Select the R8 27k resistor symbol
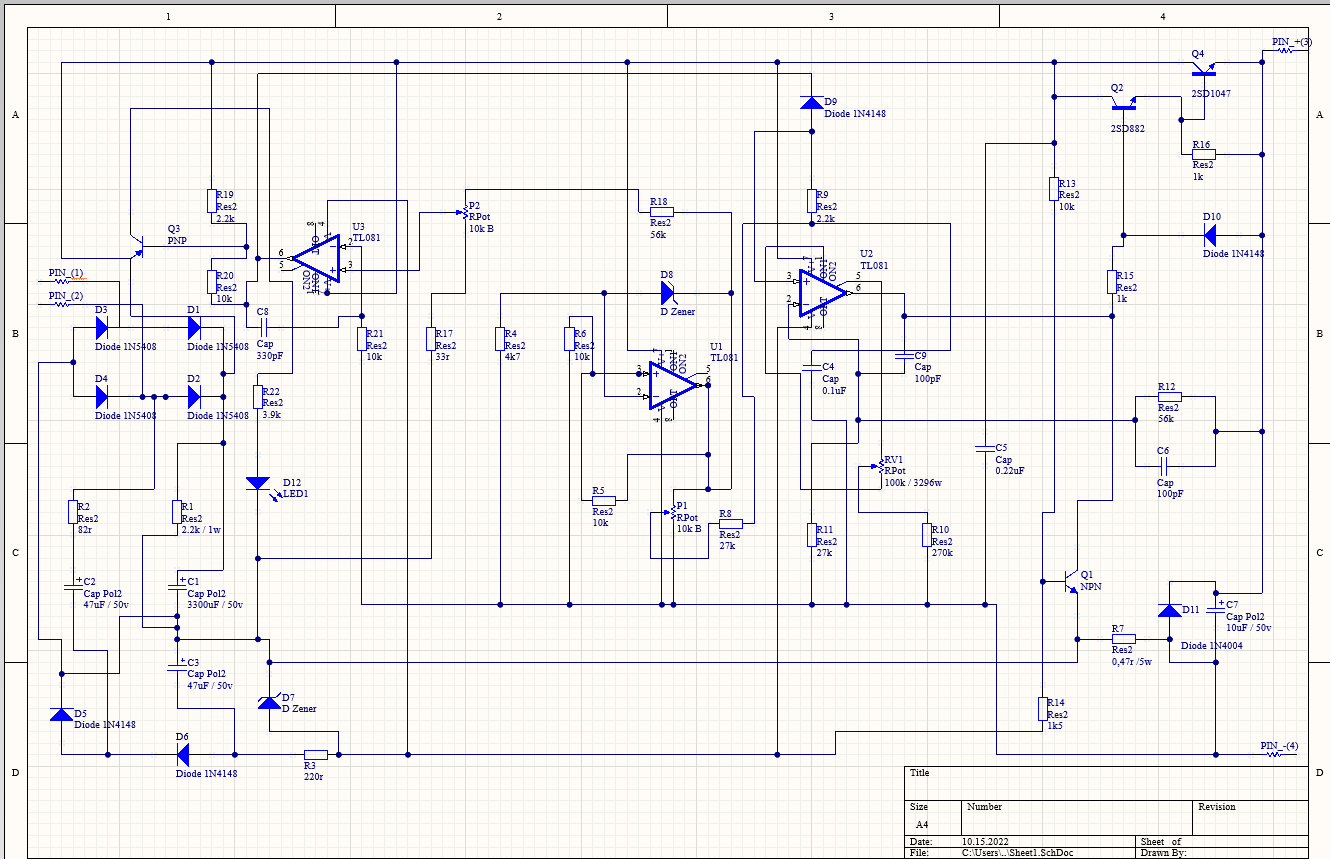The image size is (1330, 859). click(x=731, y=523)
